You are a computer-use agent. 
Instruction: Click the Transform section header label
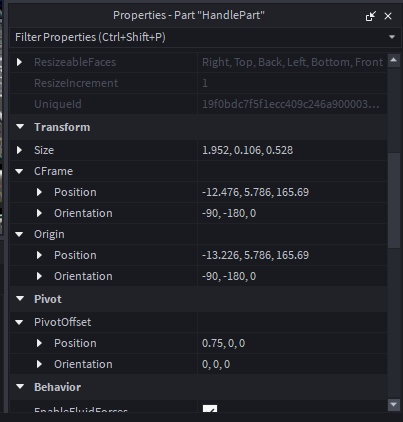(62, 127)
